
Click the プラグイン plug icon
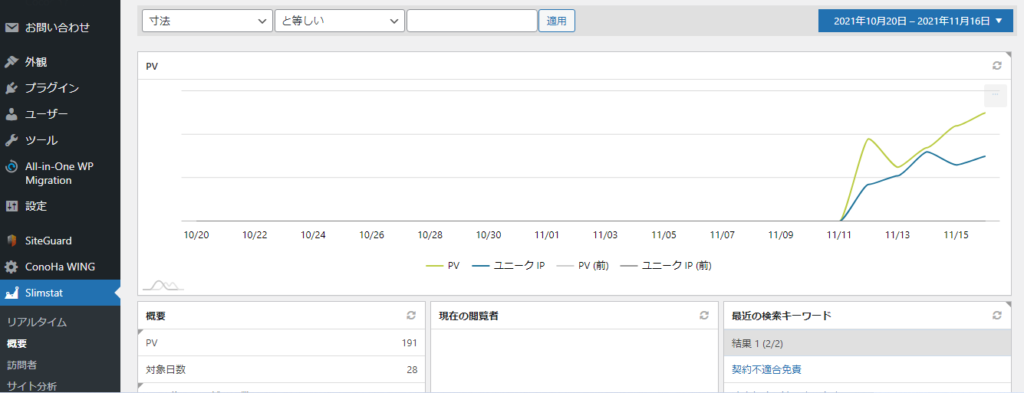11,88
